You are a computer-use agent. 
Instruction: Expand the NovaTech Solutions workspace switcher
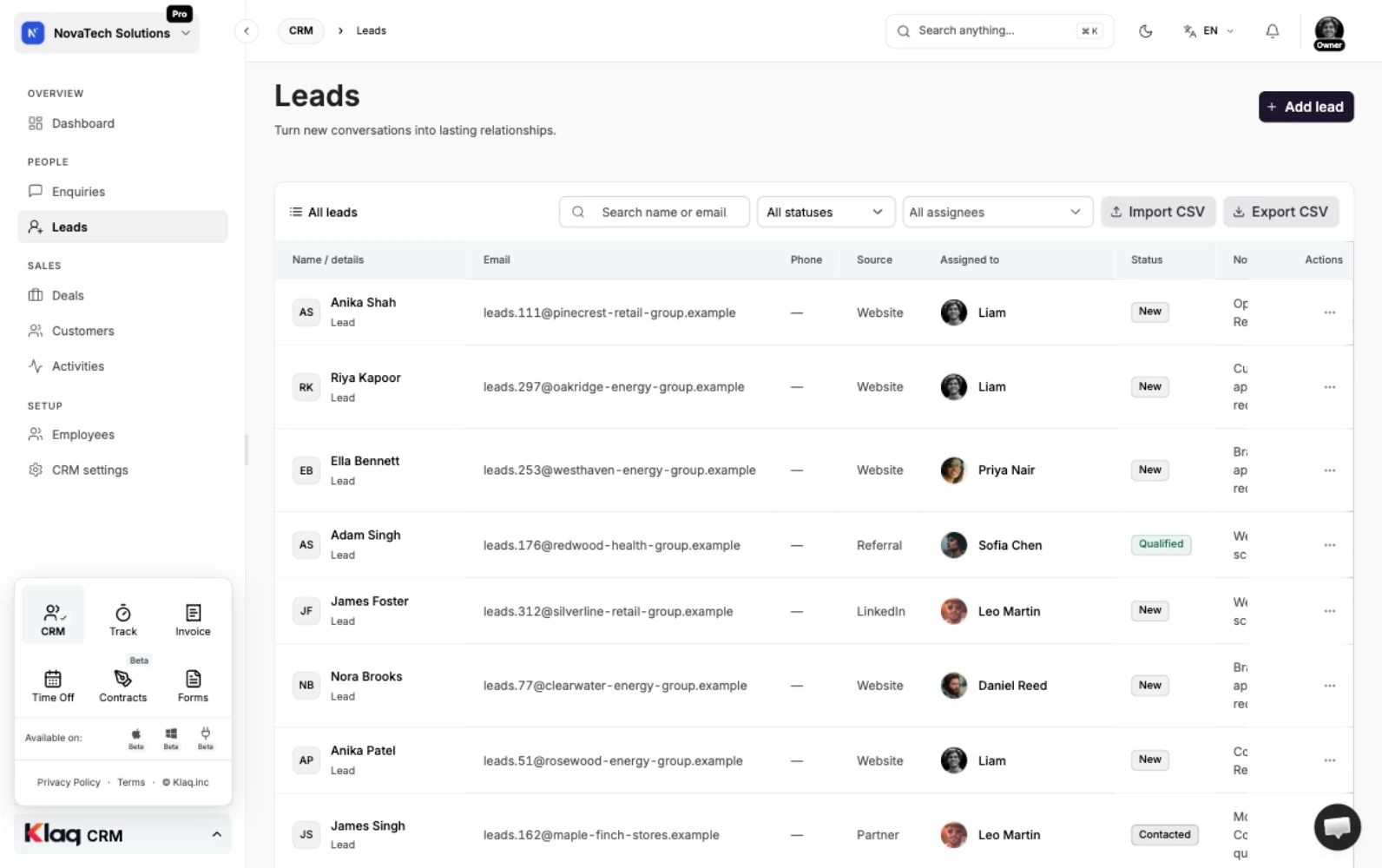point(107,33)
